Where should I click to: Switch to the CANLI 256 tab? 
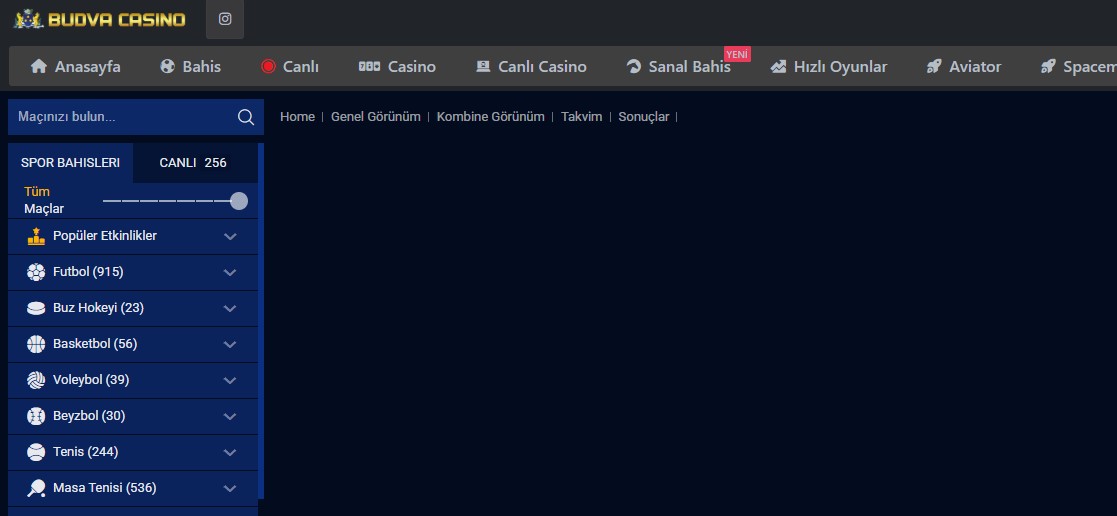(x=193, y=163)
